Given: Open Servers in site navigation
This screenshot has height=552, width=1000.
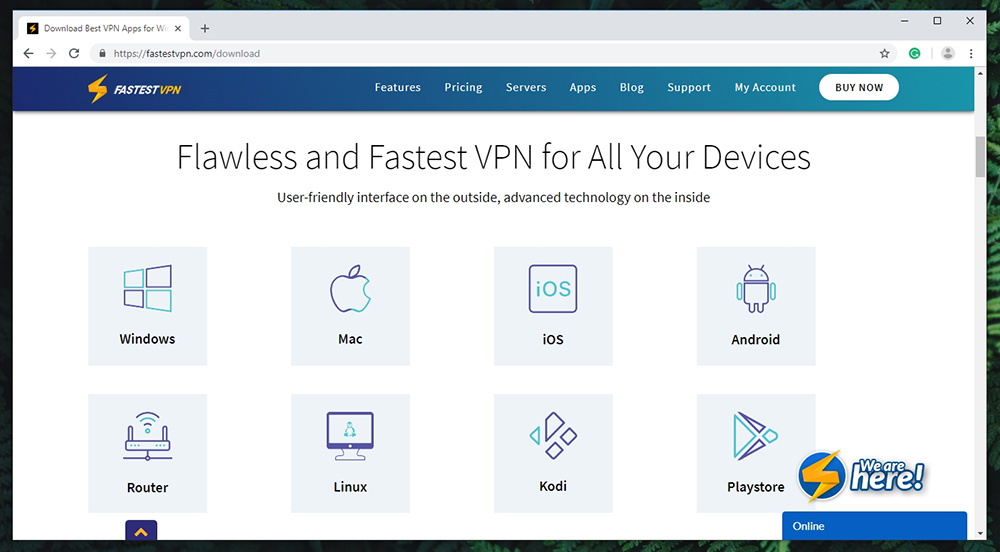Looking at the screenshot, I should pos(526,87).
